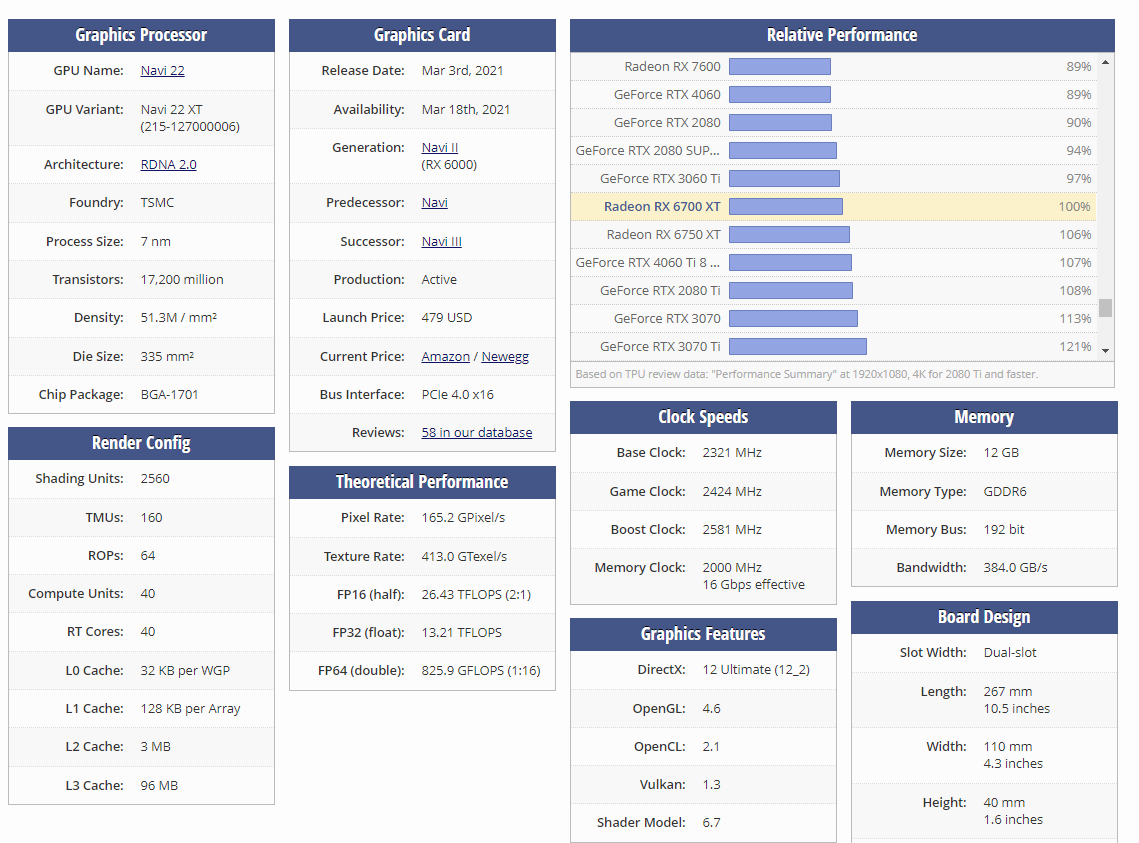The height and width of the screenshot is (843, 1139).
Task: Click the scroll down arrow in Relative Performance
Action: [x=1105, y=351]
